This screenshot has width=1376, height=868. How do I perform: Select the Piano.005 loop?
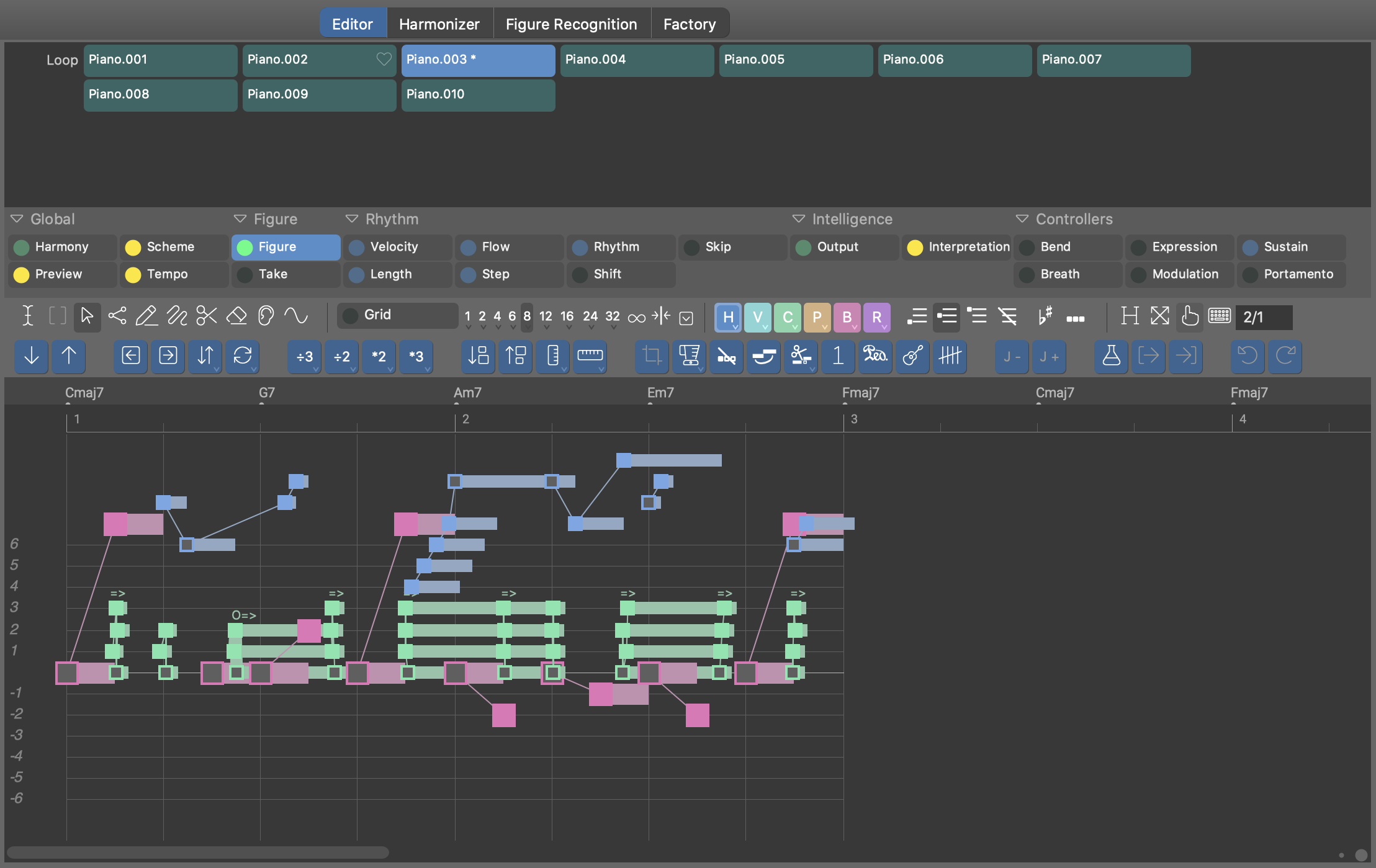(796, 60)
